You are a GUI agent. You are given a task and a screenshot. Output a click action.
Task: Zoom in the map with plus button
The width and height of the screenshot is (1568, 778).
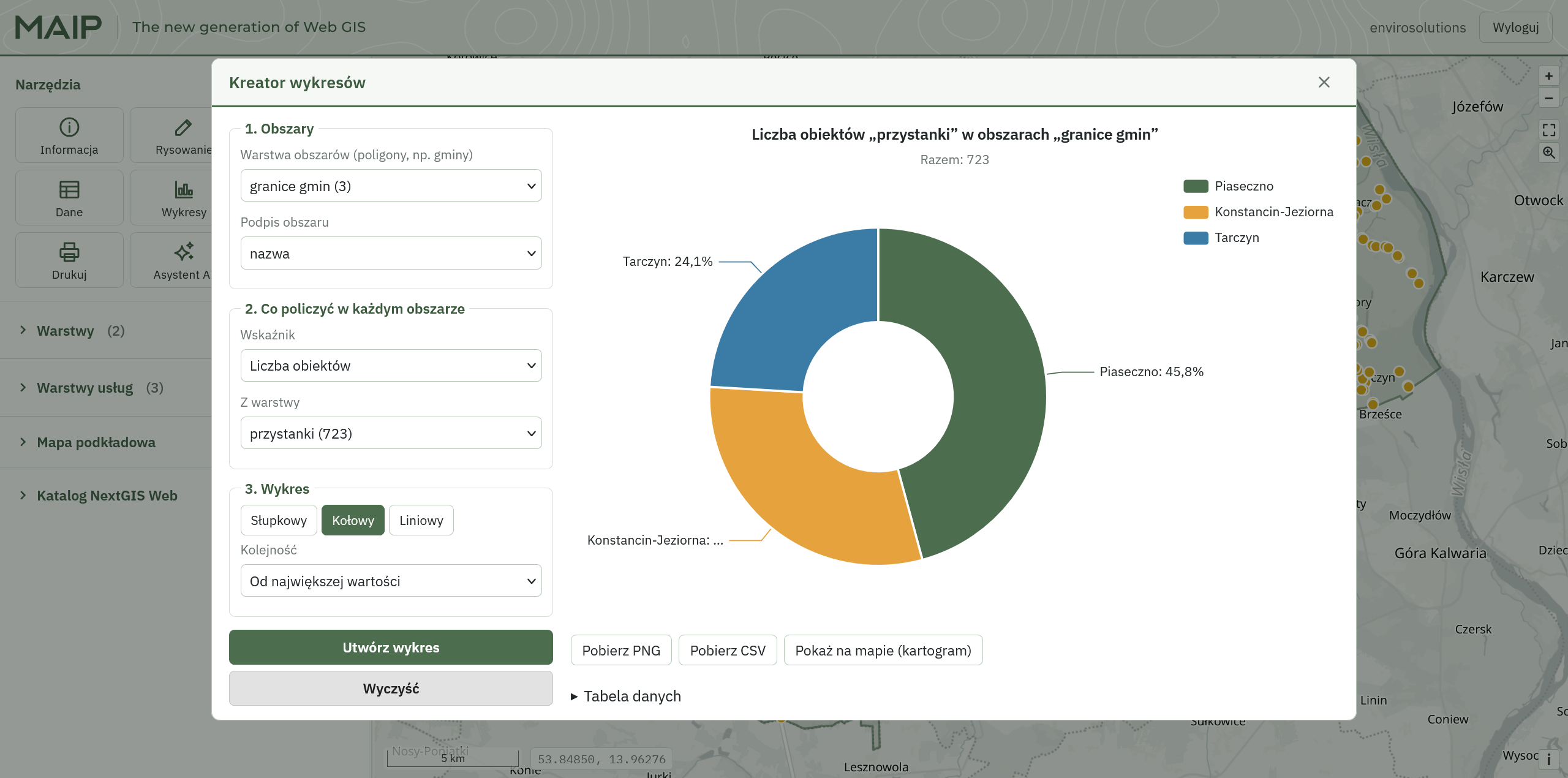tap(1548, 76)
